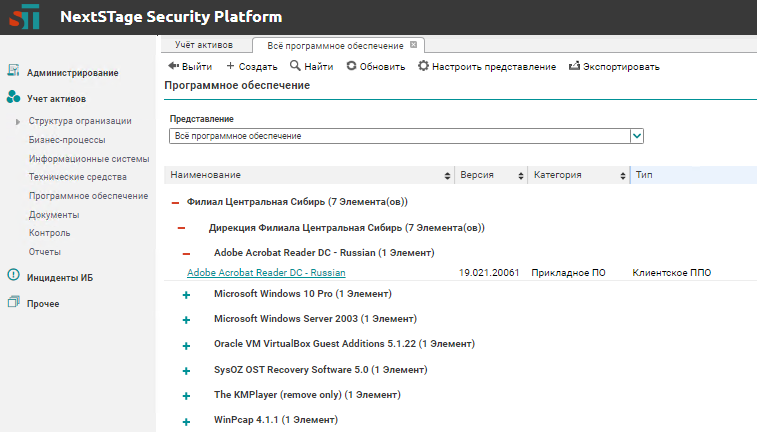Image resolution: width=757 pixels, height=432 pixels.
Task: Click the Обновить refresh icon
Action: (x=351, y=66)
